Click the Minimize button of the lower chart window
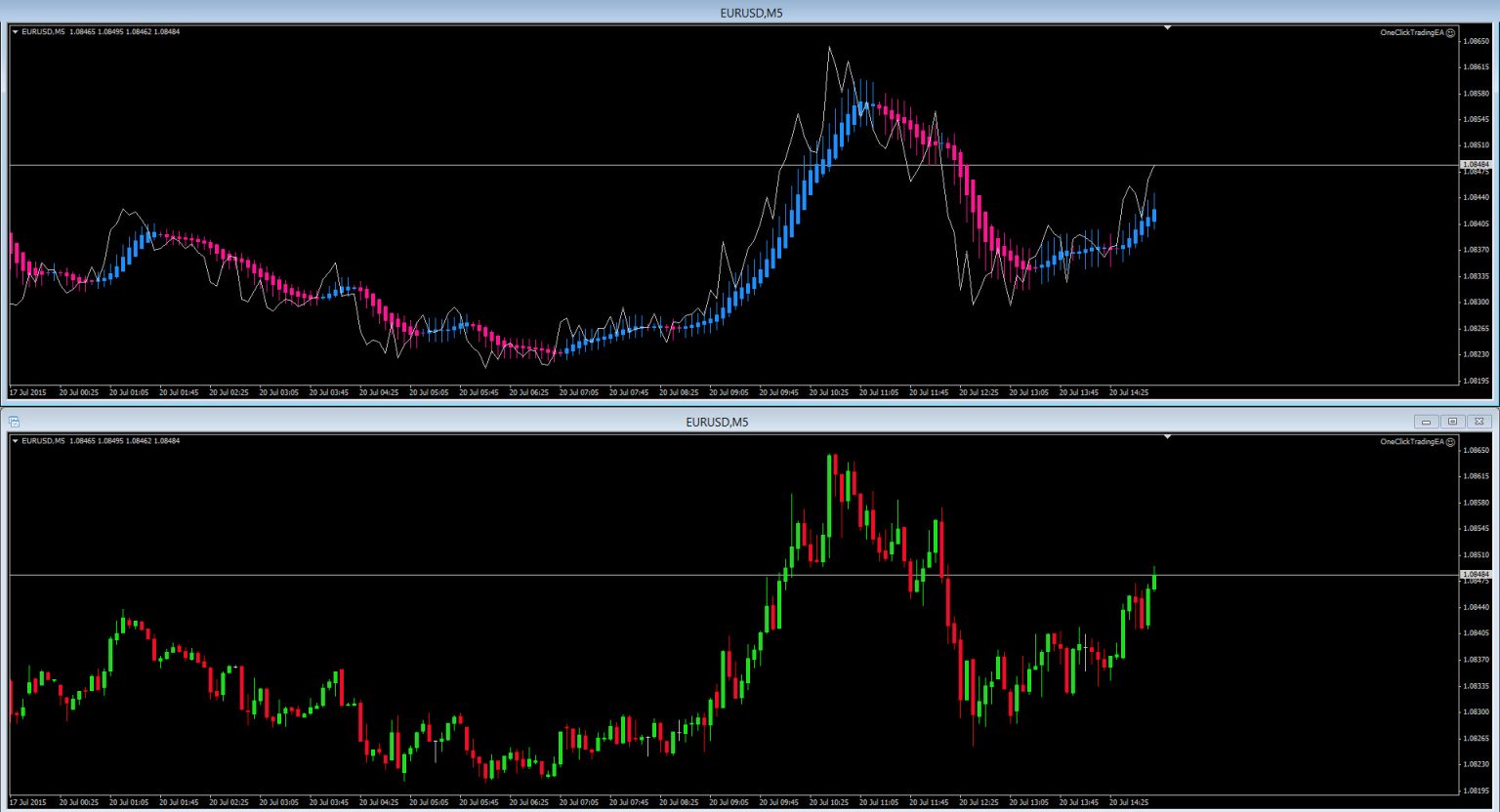Viewport: 1500px width, 812px height. (1427, 421)
